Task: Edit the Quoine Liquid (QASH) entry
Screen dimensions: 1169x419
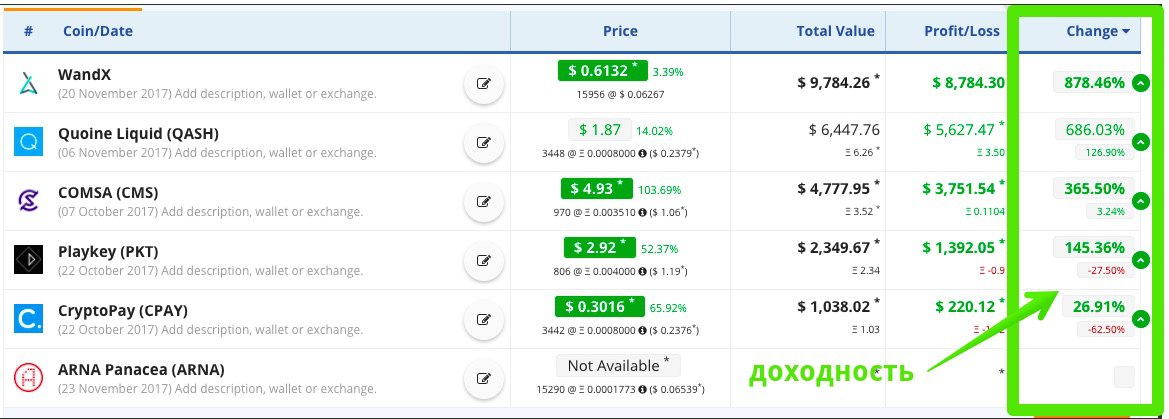Action: [484, 142]
